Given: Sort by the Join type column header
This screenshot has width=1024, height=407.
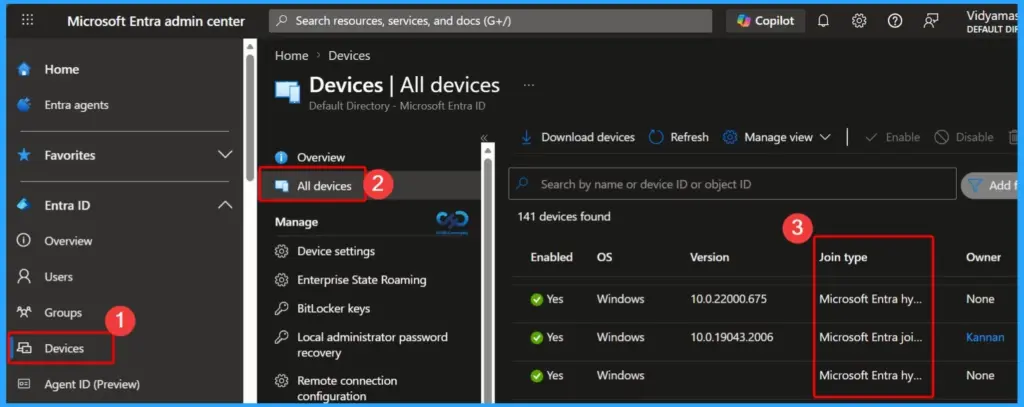Looking at the screenshot, I should click(x=843, y=257).
